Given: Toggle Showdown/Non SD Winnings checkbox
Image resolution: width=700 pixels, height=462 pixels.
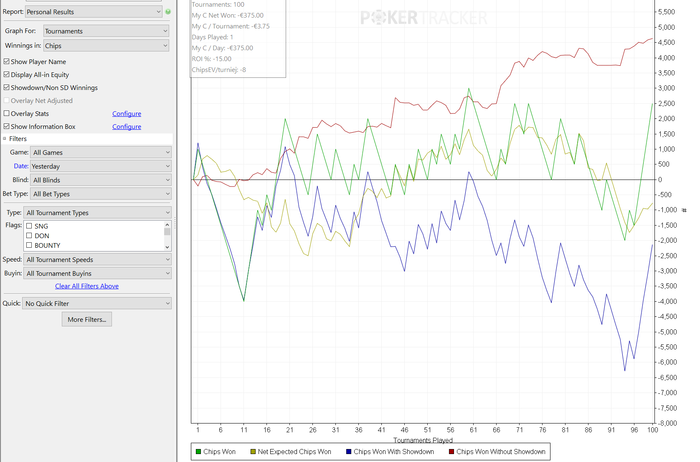Looking at the screenshot, I should click(6, 87).
